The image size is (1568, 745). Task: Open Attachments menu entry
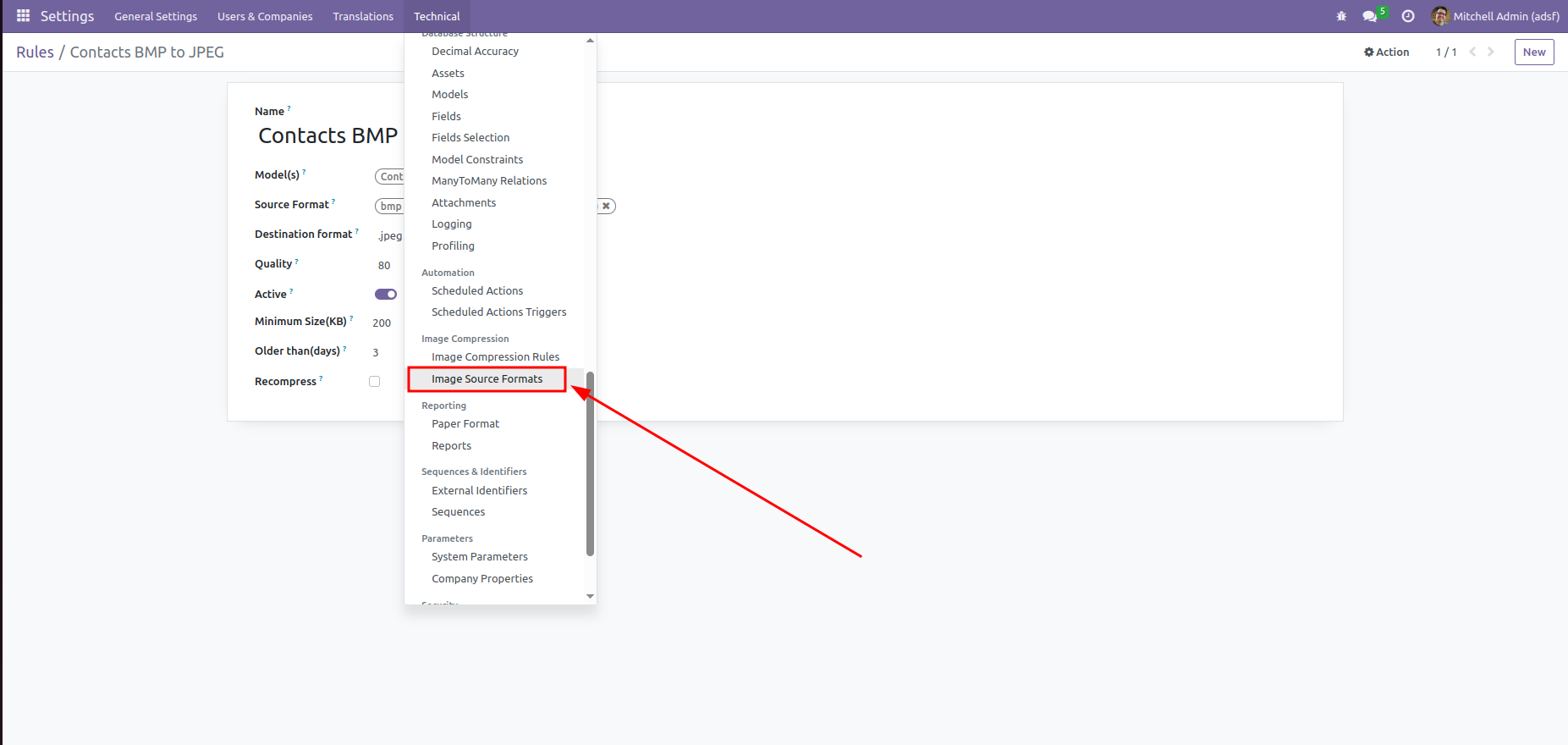(465, 202)
